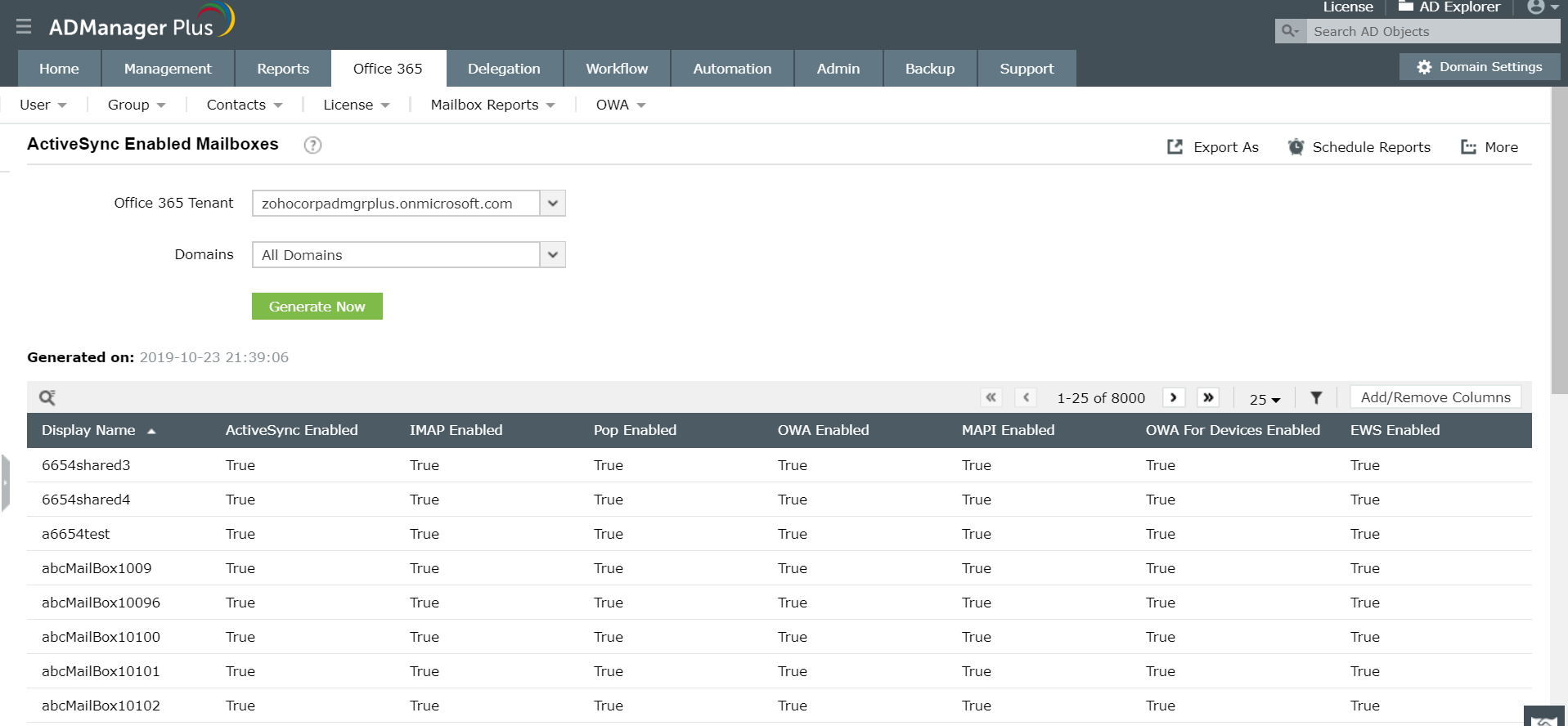Click the Export As icon
Viewport: 1568px width, 726px height.
pyautogui.click(x=1175, y=147)
